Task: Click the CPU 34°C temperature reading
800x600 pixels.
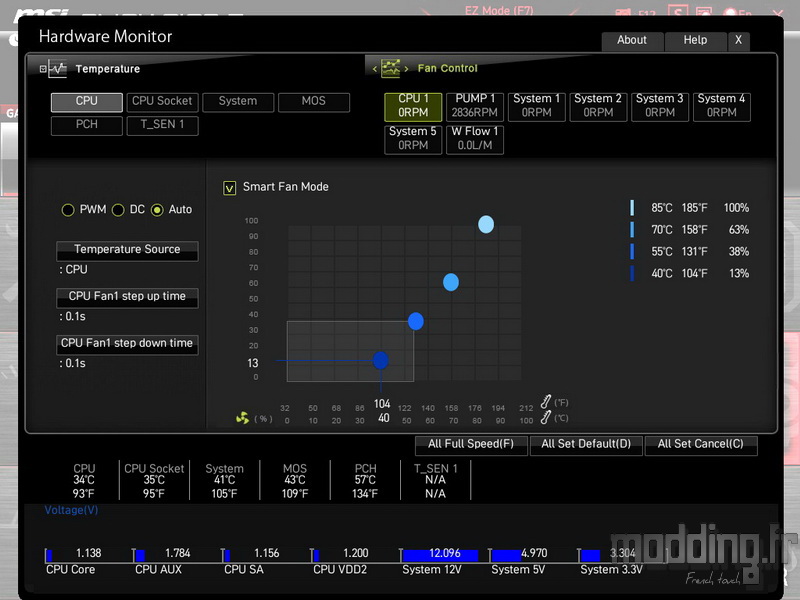Action: [x=84, y=480]
